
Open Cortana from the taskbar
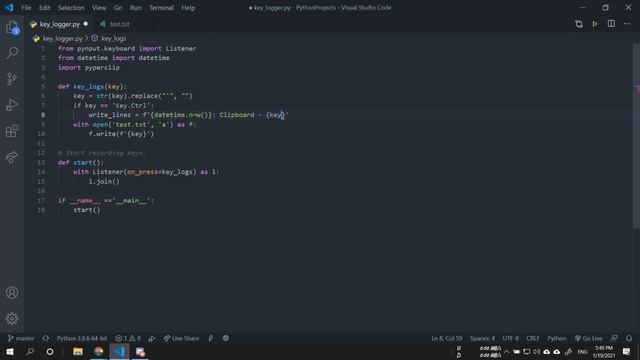click(x=50, y=351)
